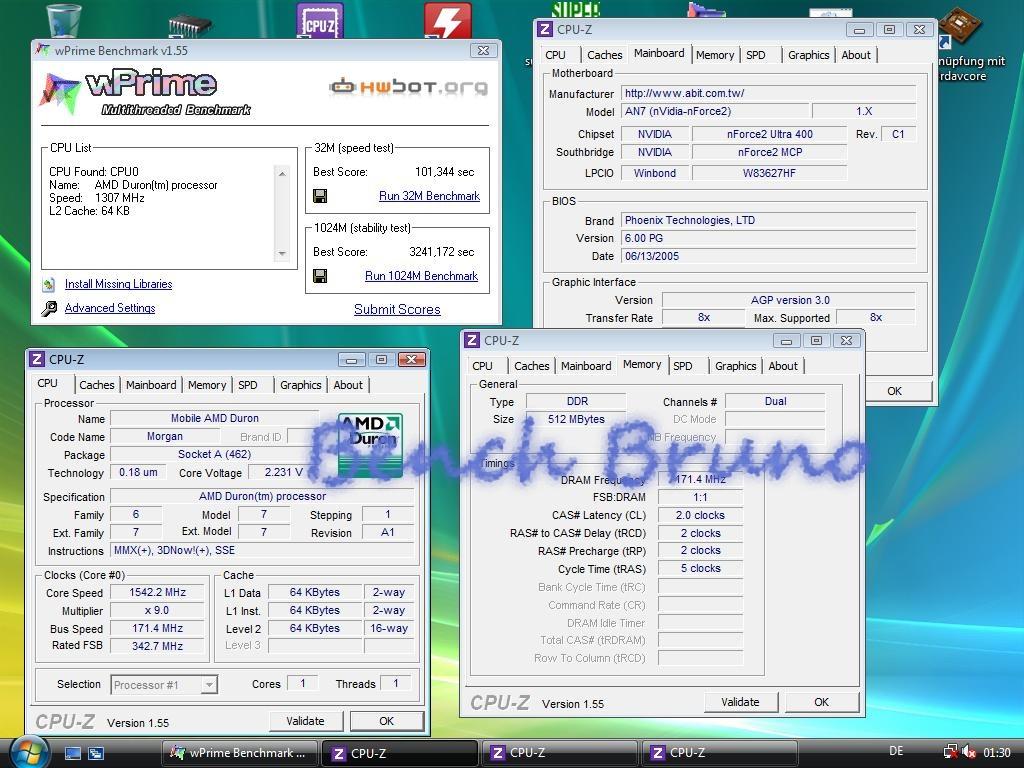Click the muted volume tray icon
1024x768 pixels.
pyautogui.click(x=969, y=752)
